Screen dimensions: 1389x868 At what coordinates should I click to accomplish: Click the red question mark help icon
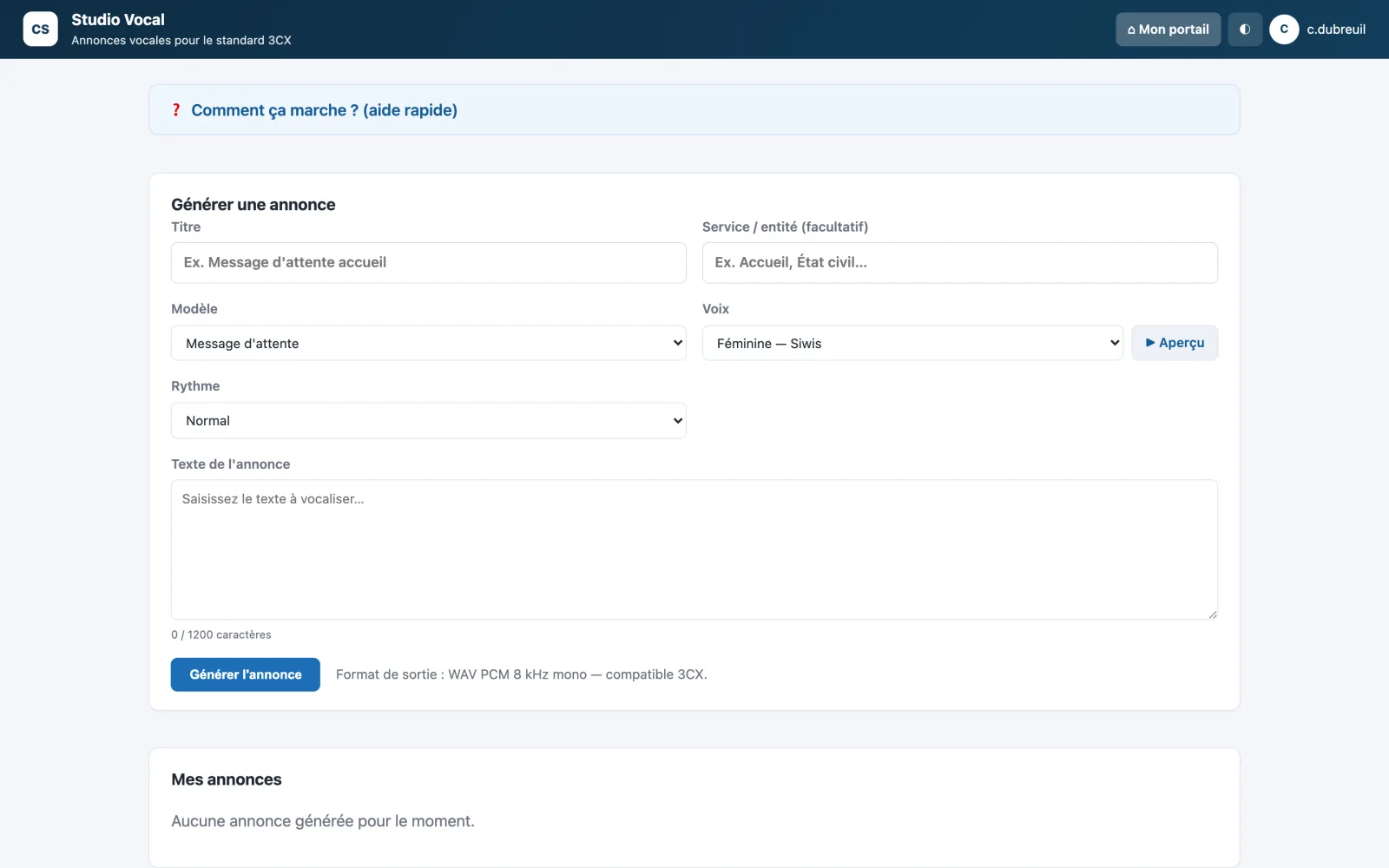pos(176,110)
